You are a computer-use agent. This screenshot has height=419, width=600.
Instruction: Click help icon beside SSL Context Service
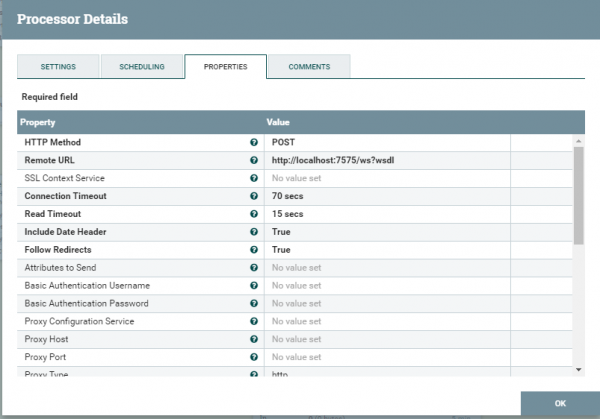coord(254,178)
